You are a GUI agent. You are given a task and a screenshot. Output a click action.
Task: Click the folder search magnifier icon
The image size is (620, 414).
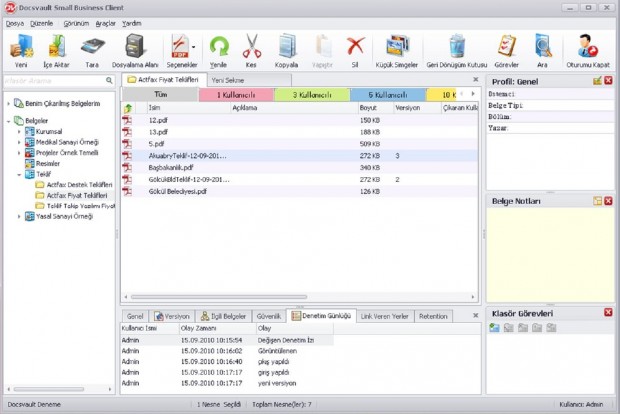pyautogui.click(x=110, y=81)
